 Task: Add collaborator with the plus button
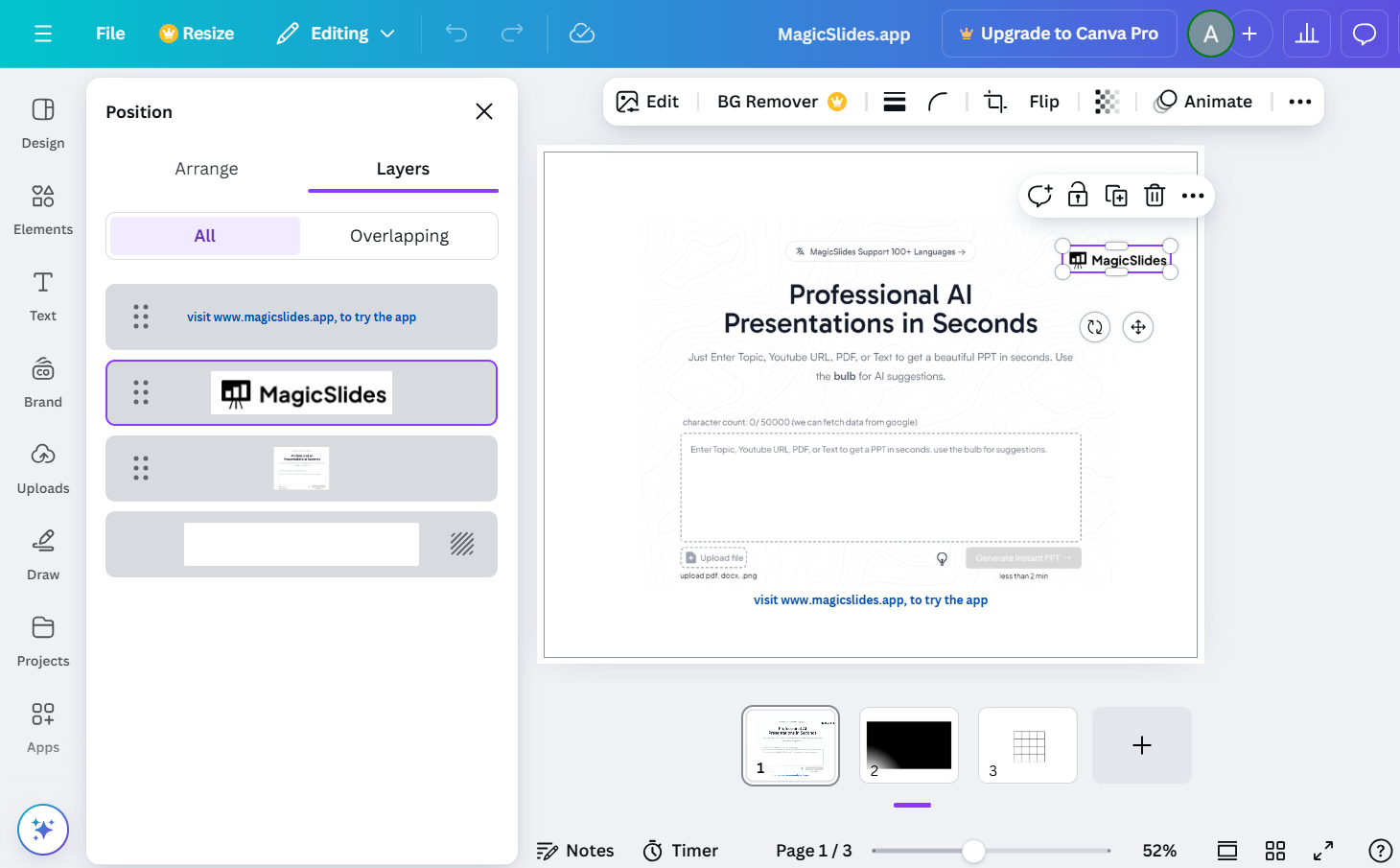click(x=1249, y=34)
